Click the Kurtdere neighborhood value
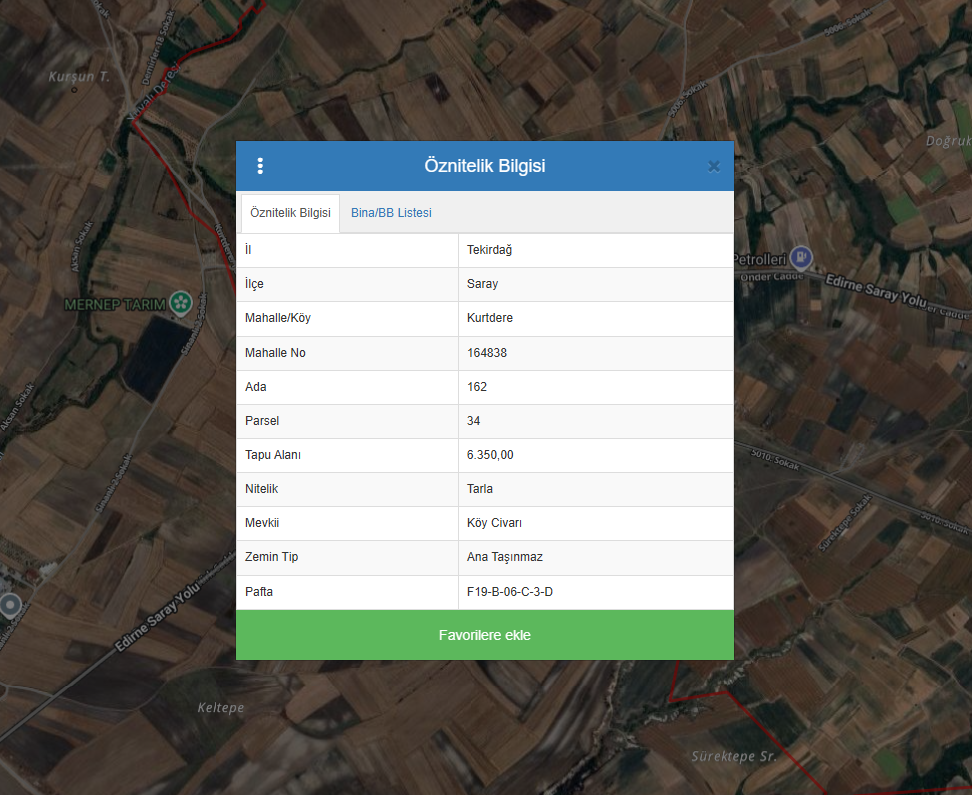Image resolution: width=972 pixels, height=795 pixels. (x=490, y=318)
